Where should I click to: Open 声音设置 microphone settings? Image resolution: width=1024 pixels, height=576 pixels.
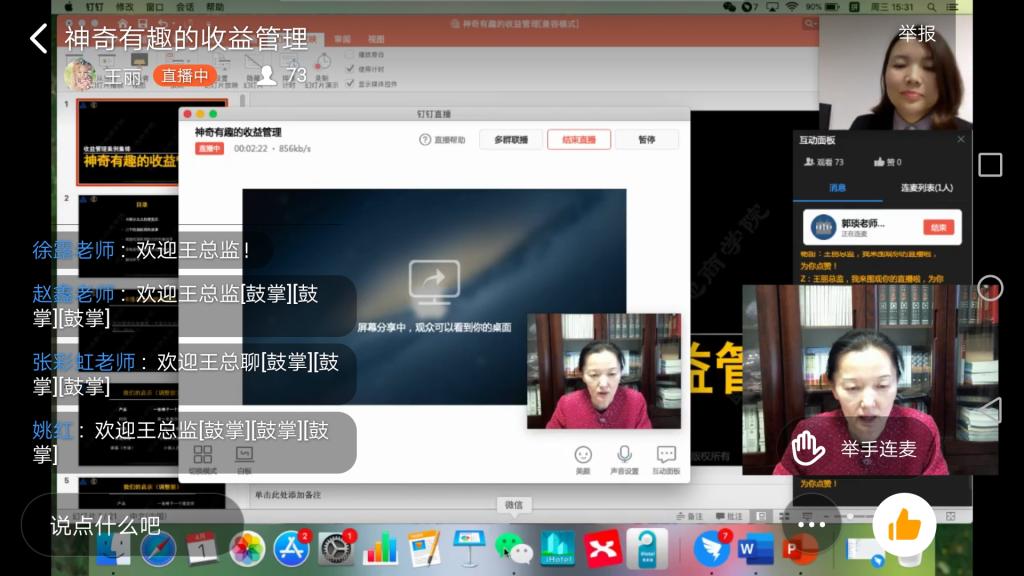624,460
